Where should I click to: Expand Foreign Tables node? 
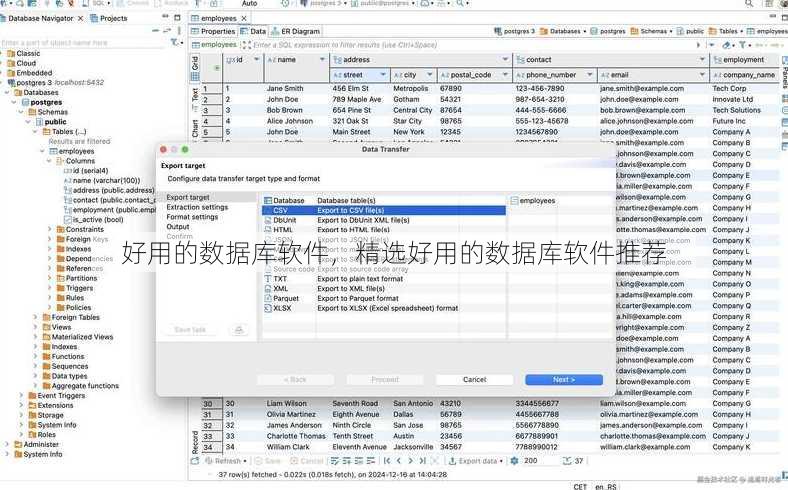click(35, 317)
